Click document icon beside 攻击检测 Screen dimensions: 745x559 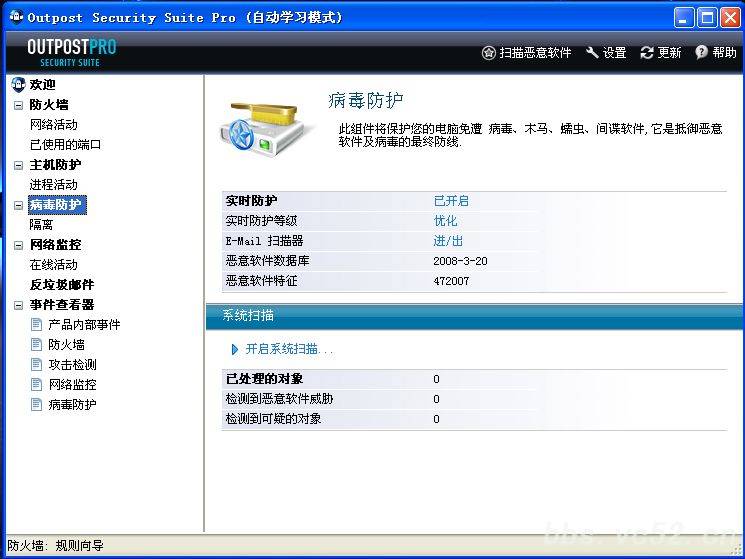coord(36,364)
